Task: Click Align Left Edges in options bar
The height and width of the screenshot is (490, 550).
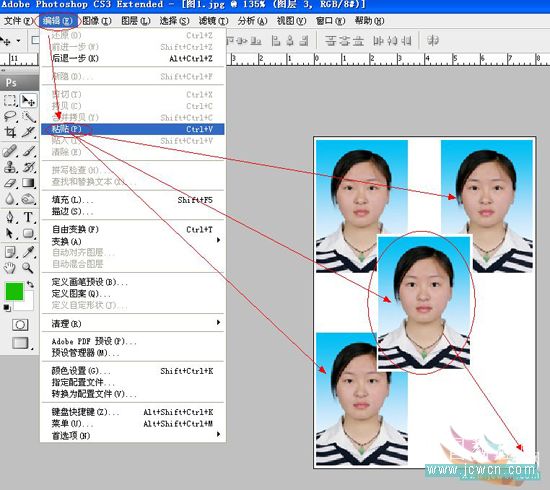Action: coord(276,41)
